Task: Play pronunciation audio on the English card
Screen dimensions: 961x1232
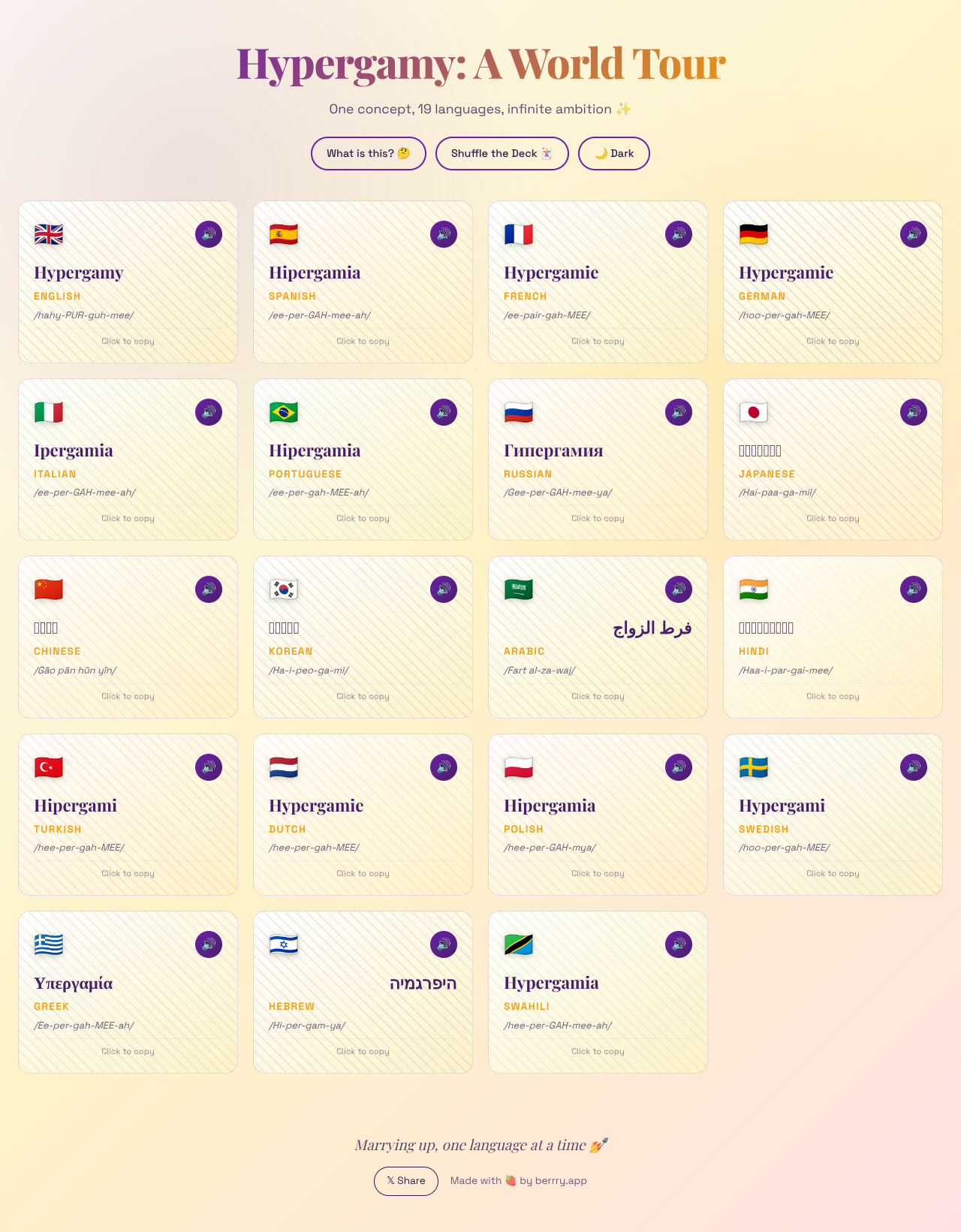Action: point(208,233)
